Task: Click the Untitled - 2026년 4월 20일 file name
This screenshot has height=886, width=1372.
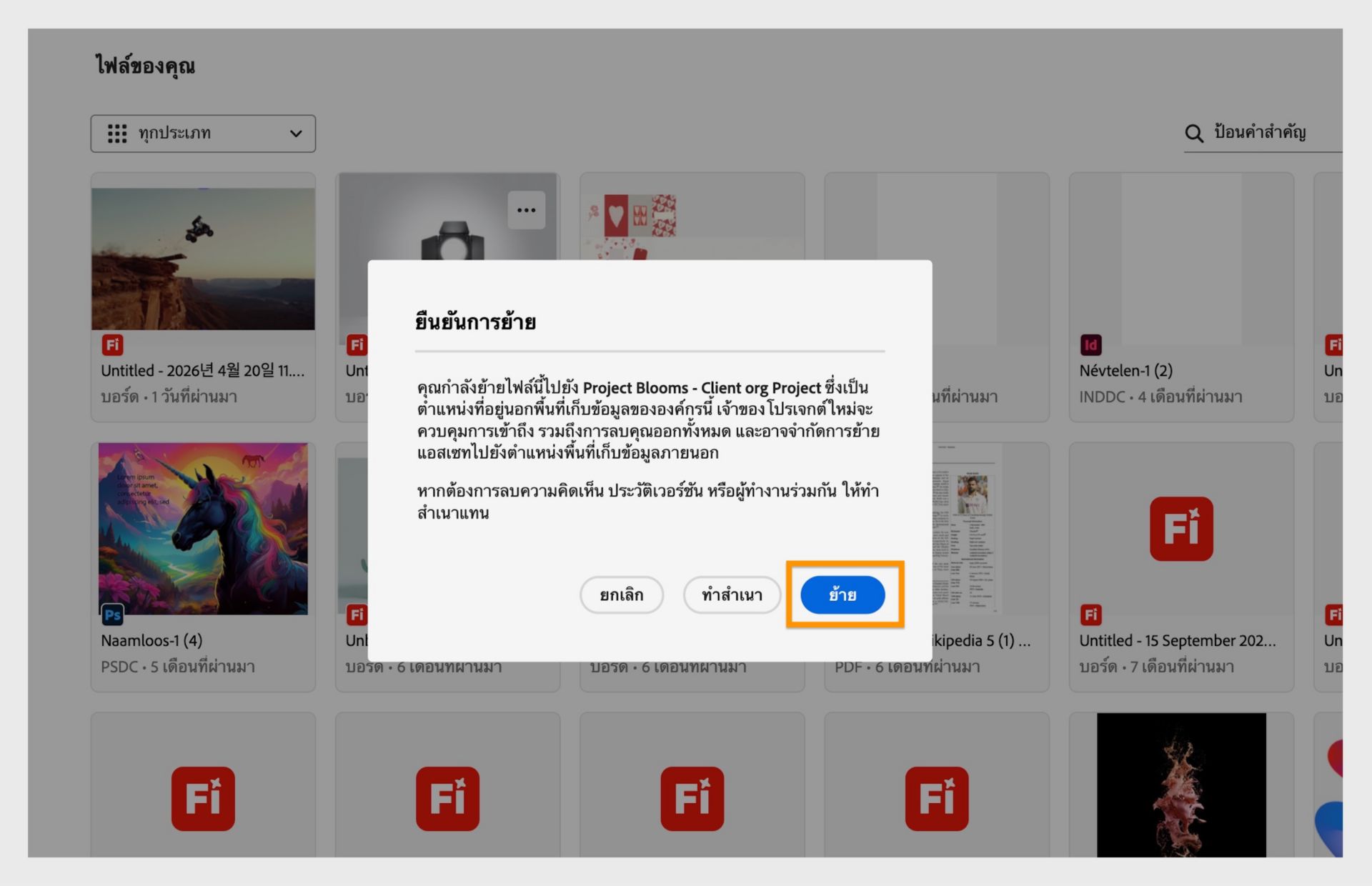Action: 202,370
